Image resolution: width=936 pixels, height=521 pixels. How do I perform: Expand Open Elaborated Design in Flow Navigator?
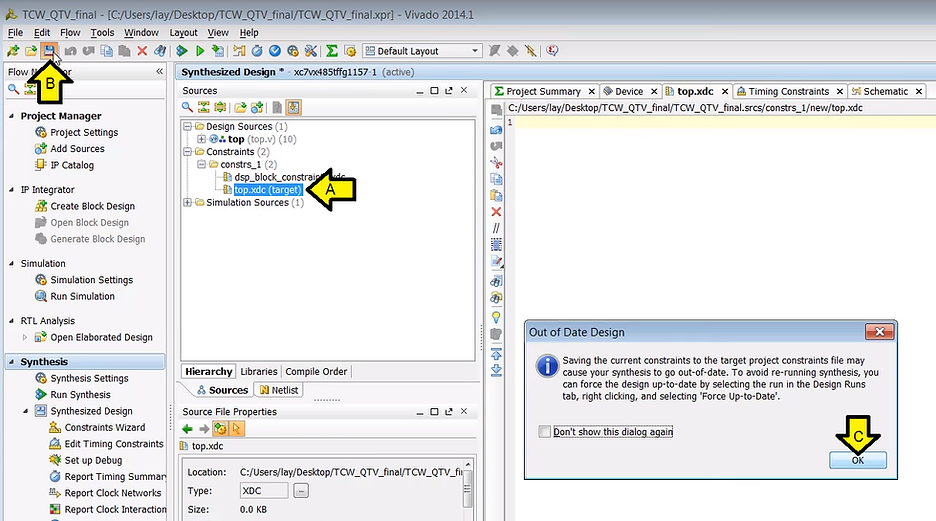point(26,338)
